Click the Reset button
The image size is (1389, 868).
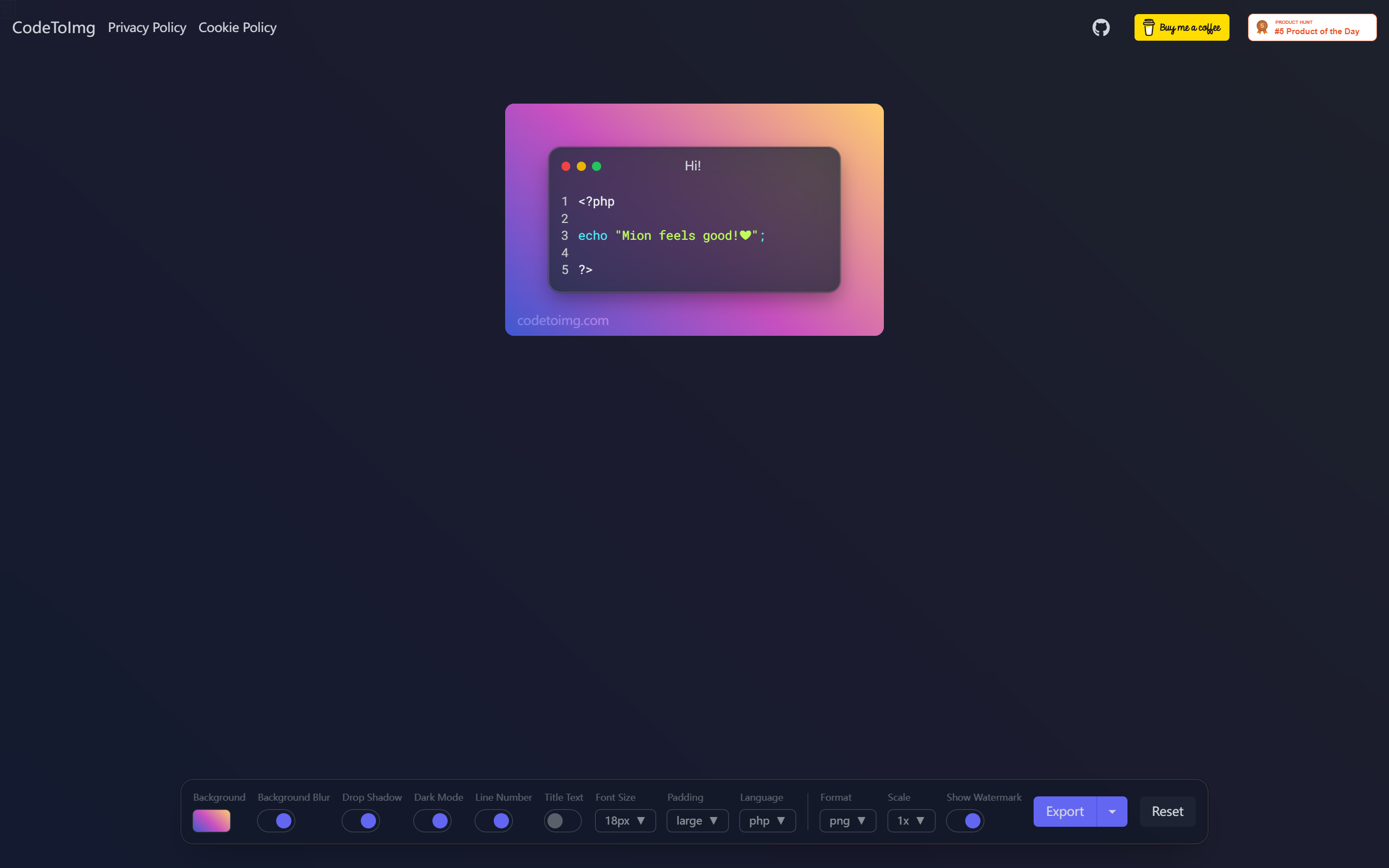click(x=1168, y=811)
